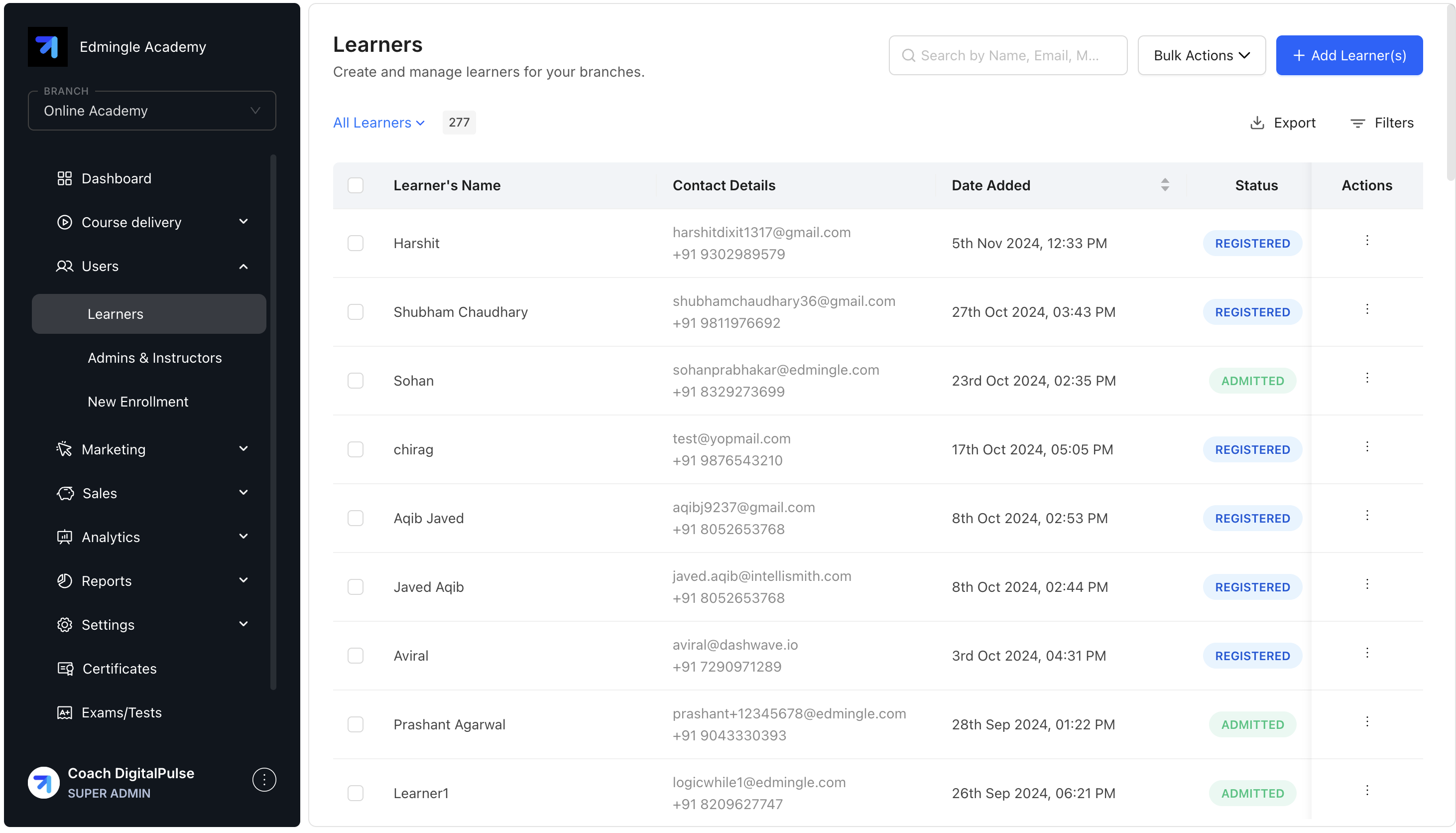Click the Export download icon
This screenshot has height=833, width=1456.
(x=1256, y=123)
